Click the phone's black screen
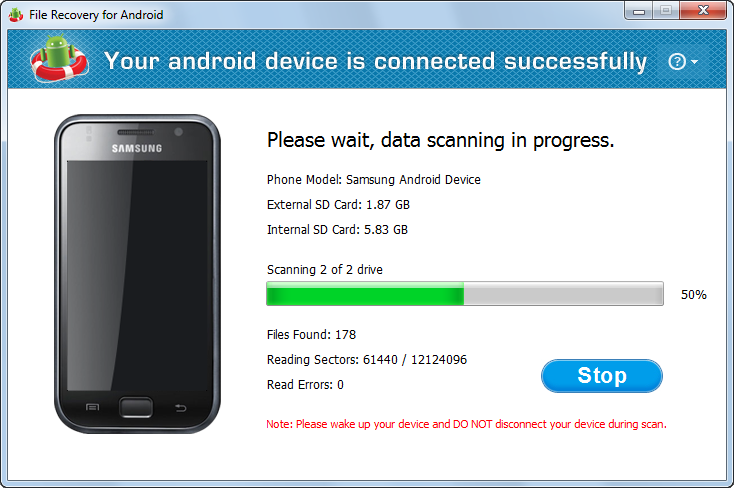This screenshot has height=488, width=734. pyautogui.click(x=137, y=275)
